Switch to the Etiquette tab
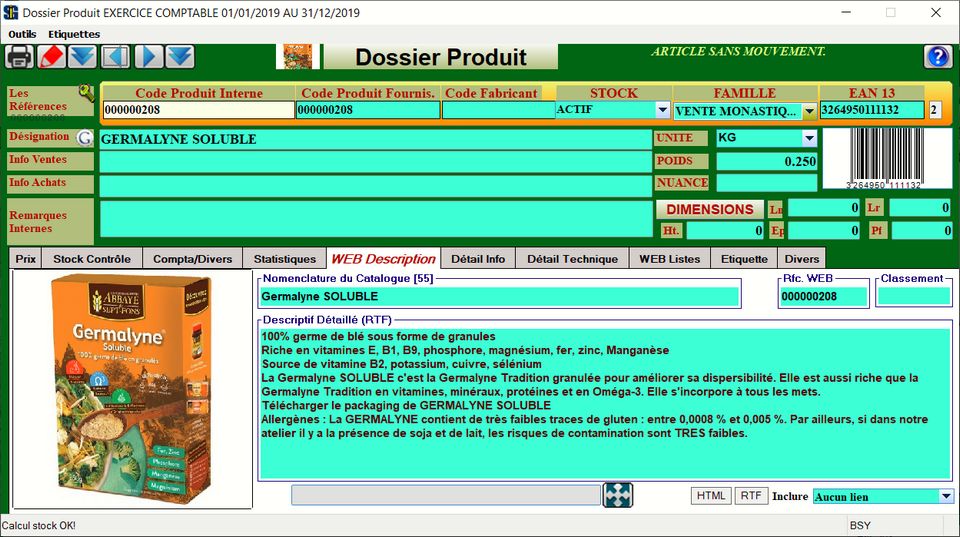The image size is (960, 537). [x=744, y=258]
